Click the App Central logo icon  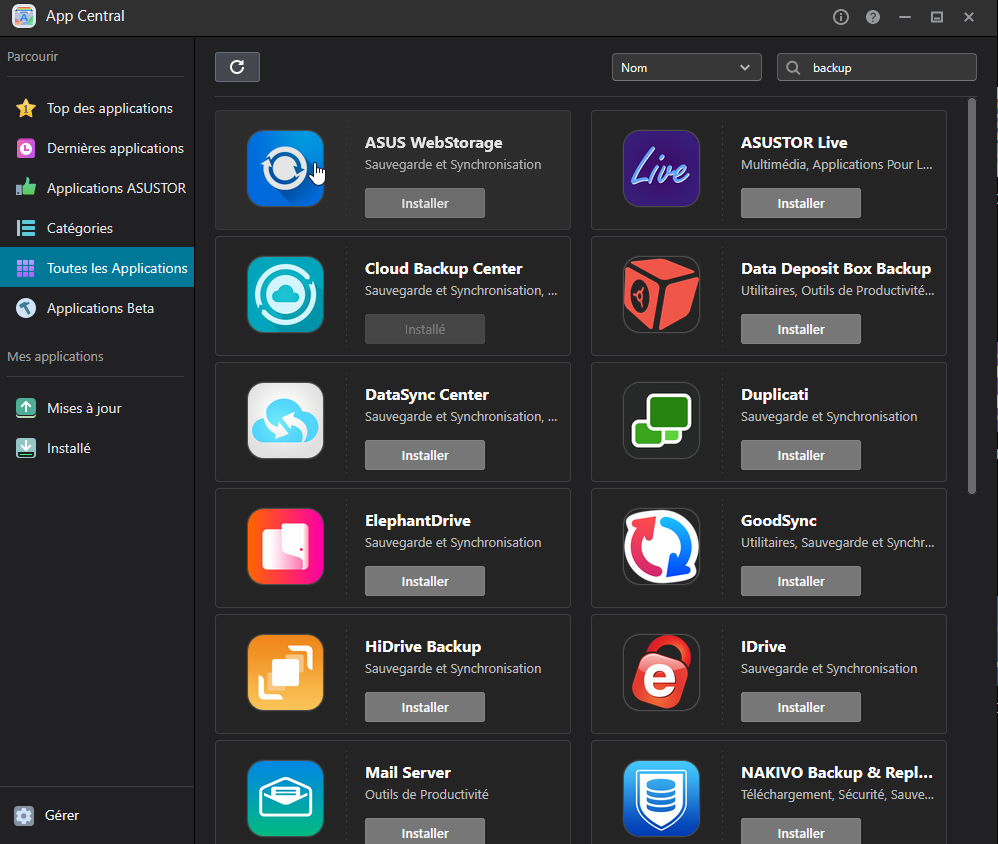pos(24,16)
